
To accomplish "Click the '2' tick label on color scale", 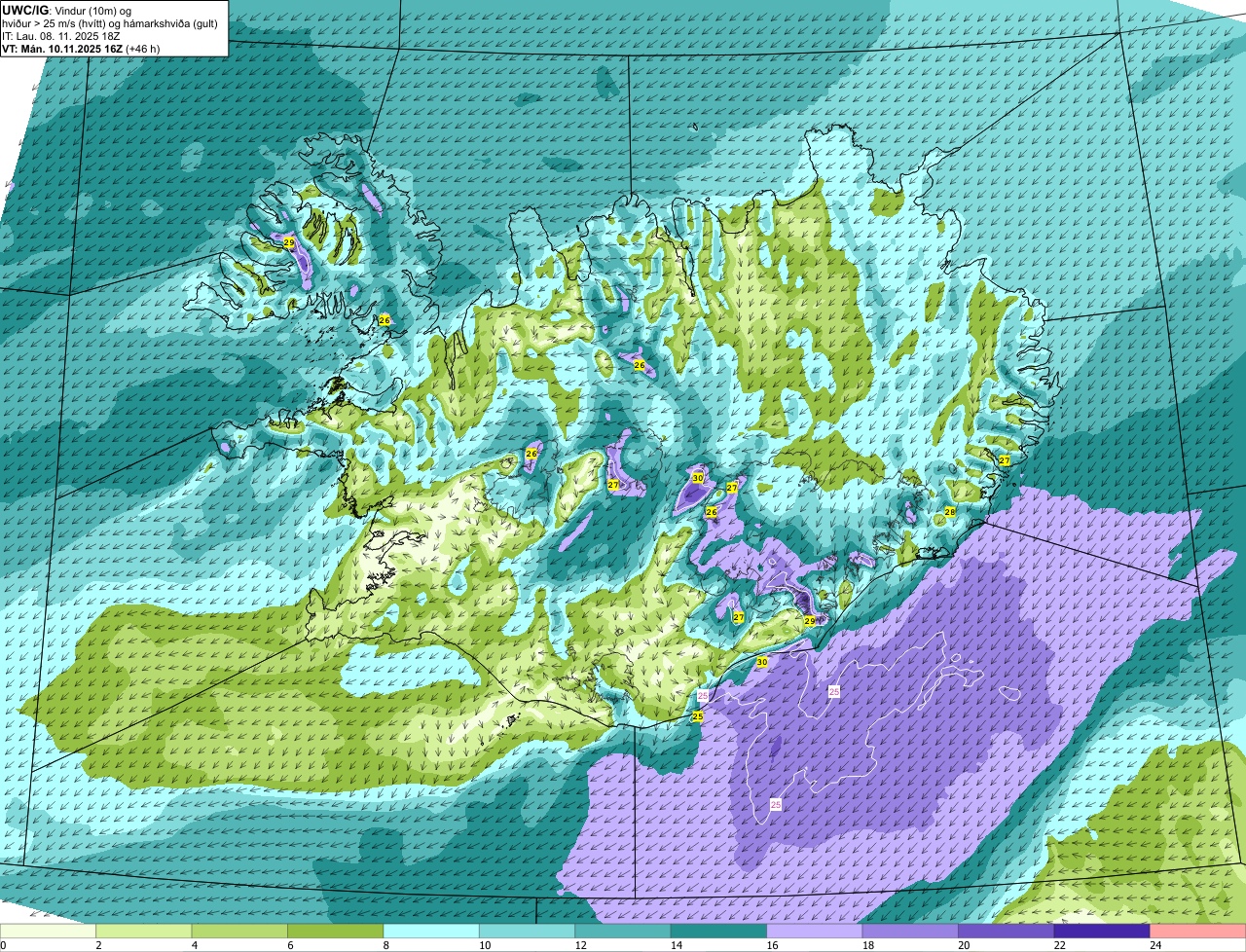I will tap(98, 945).
